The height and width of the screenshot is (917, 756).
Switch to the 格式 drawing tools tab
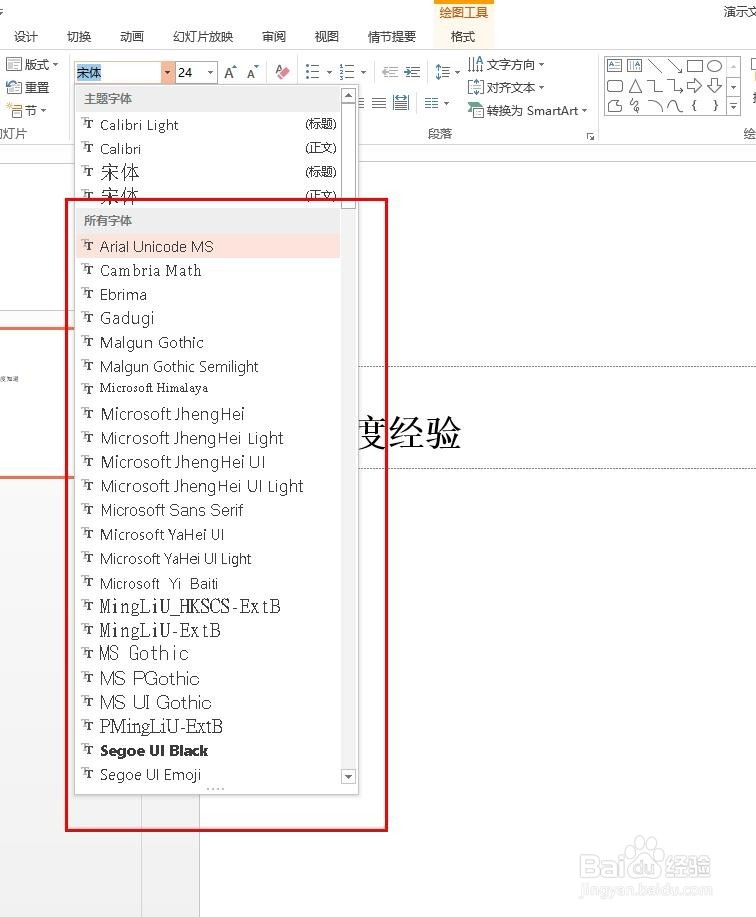[462, 37]
